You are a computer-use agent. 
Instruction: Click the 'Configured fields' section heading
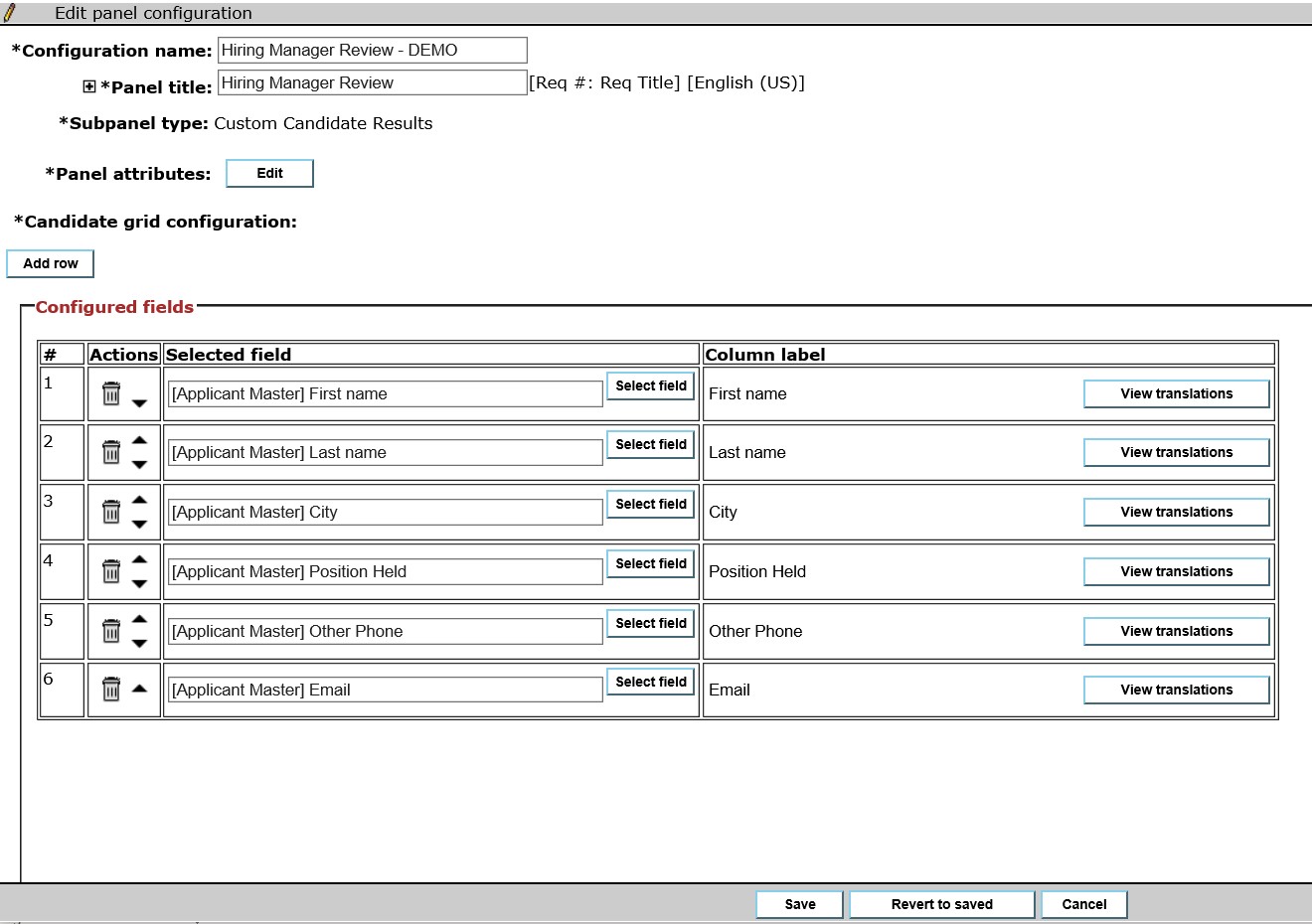(114, 307)
